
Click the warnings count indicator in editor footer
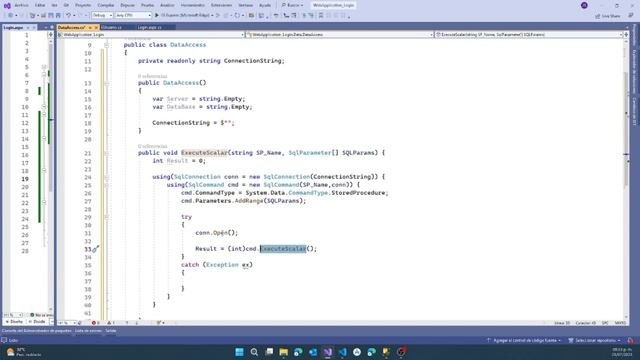tap(111, 323)
